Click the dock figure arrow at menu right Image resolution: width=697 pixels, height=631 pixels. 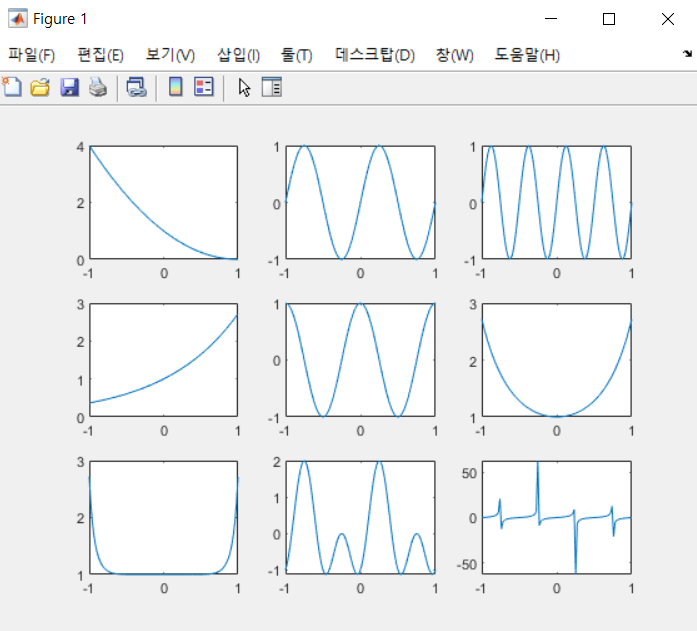pos(687,54)
